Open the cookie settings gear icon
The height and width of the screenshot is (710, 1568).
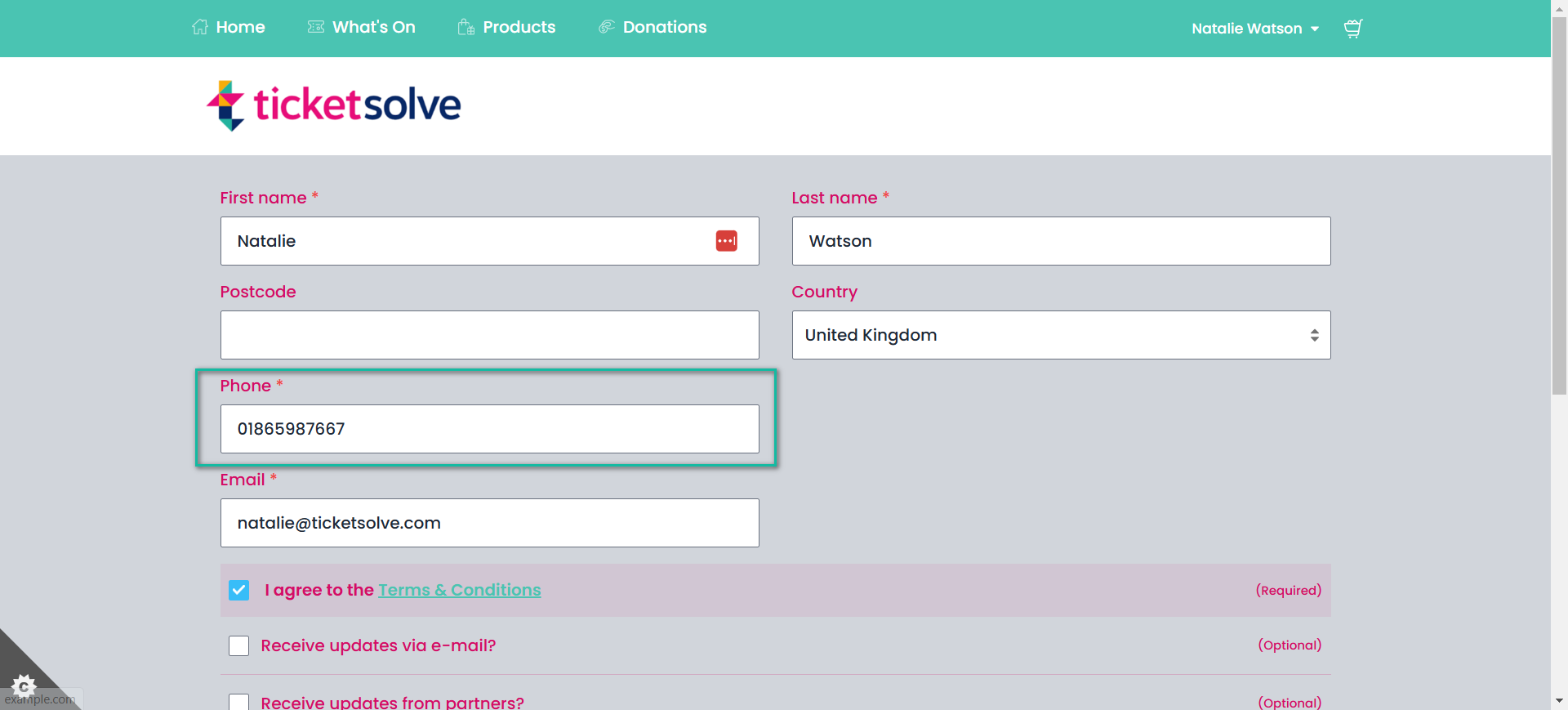coord(24,685)
